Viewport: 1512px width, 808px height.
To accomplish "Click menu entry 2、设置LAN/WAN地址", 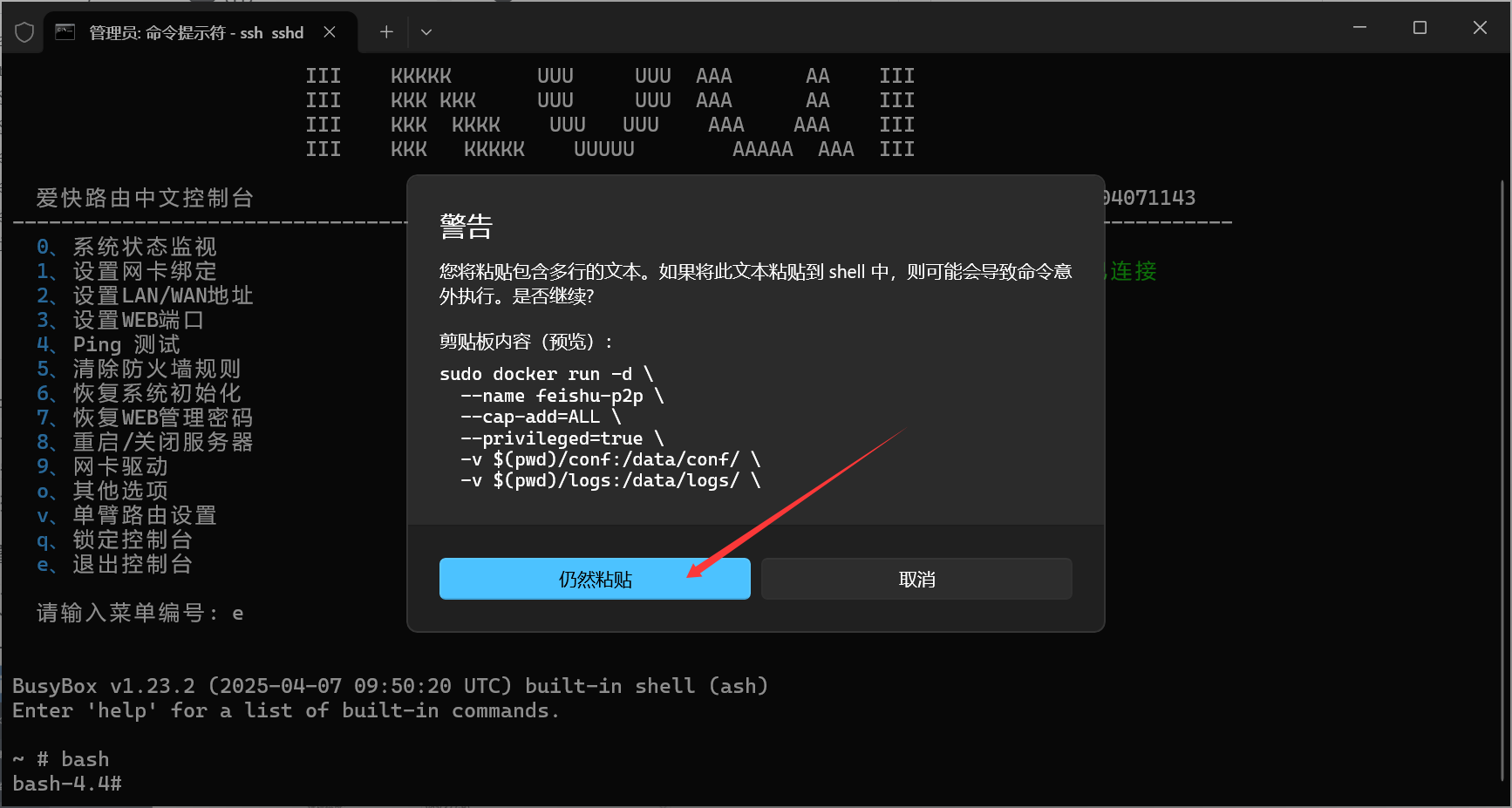I will pos(145,295).
